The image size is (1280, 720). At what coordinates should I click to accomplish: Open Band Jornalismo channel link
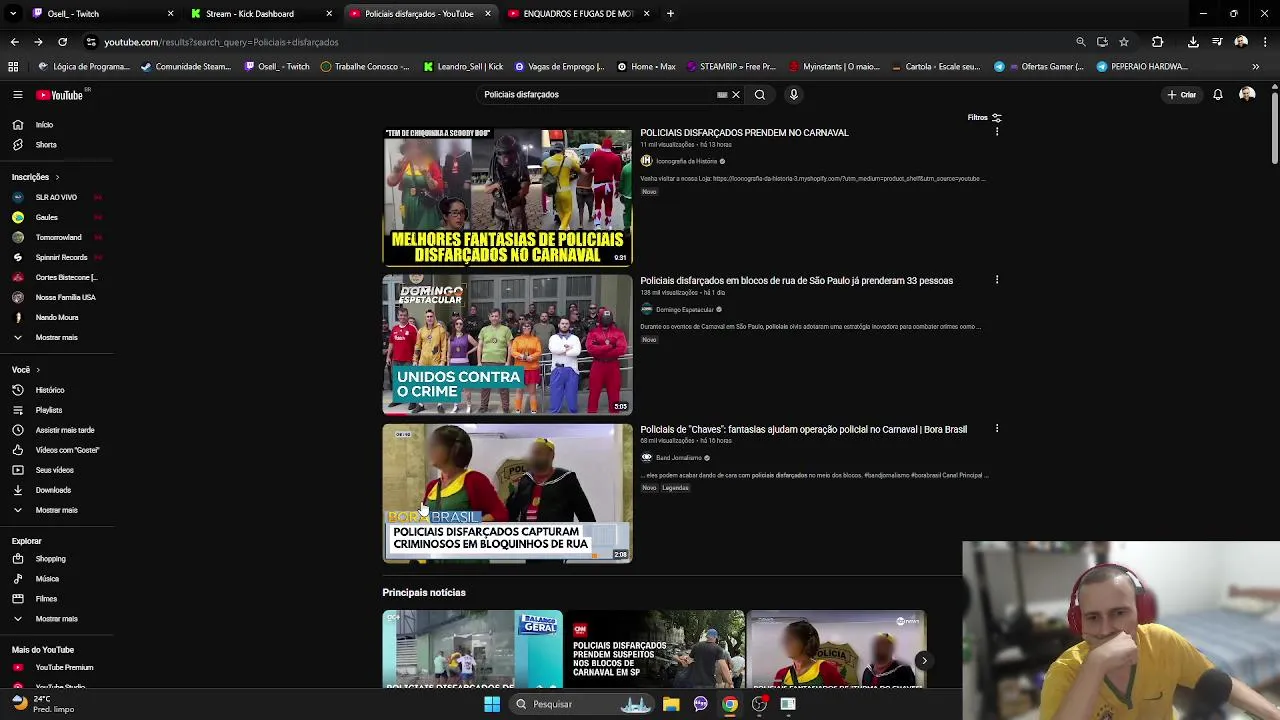678,458
